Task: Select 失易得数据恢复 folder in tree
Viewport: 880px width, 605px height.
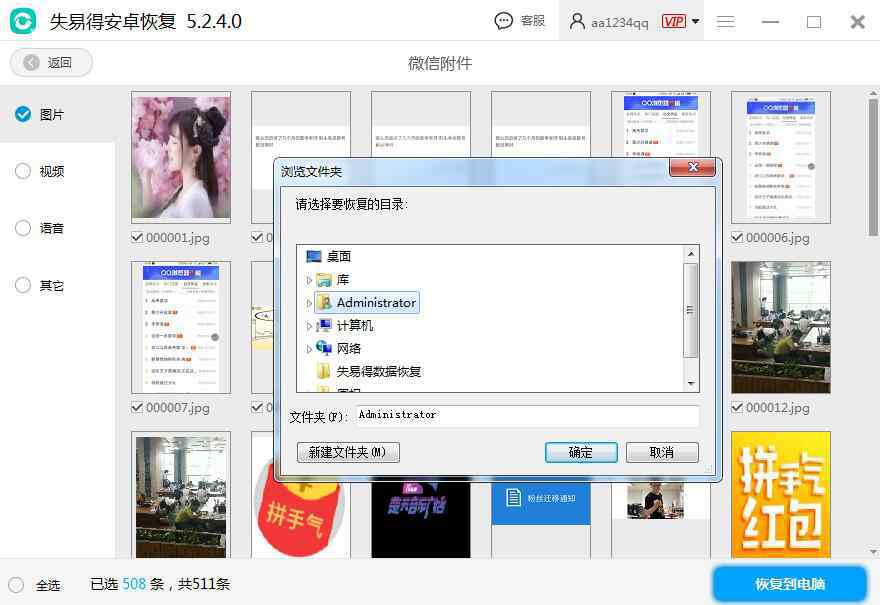Action: pos(379,372)
